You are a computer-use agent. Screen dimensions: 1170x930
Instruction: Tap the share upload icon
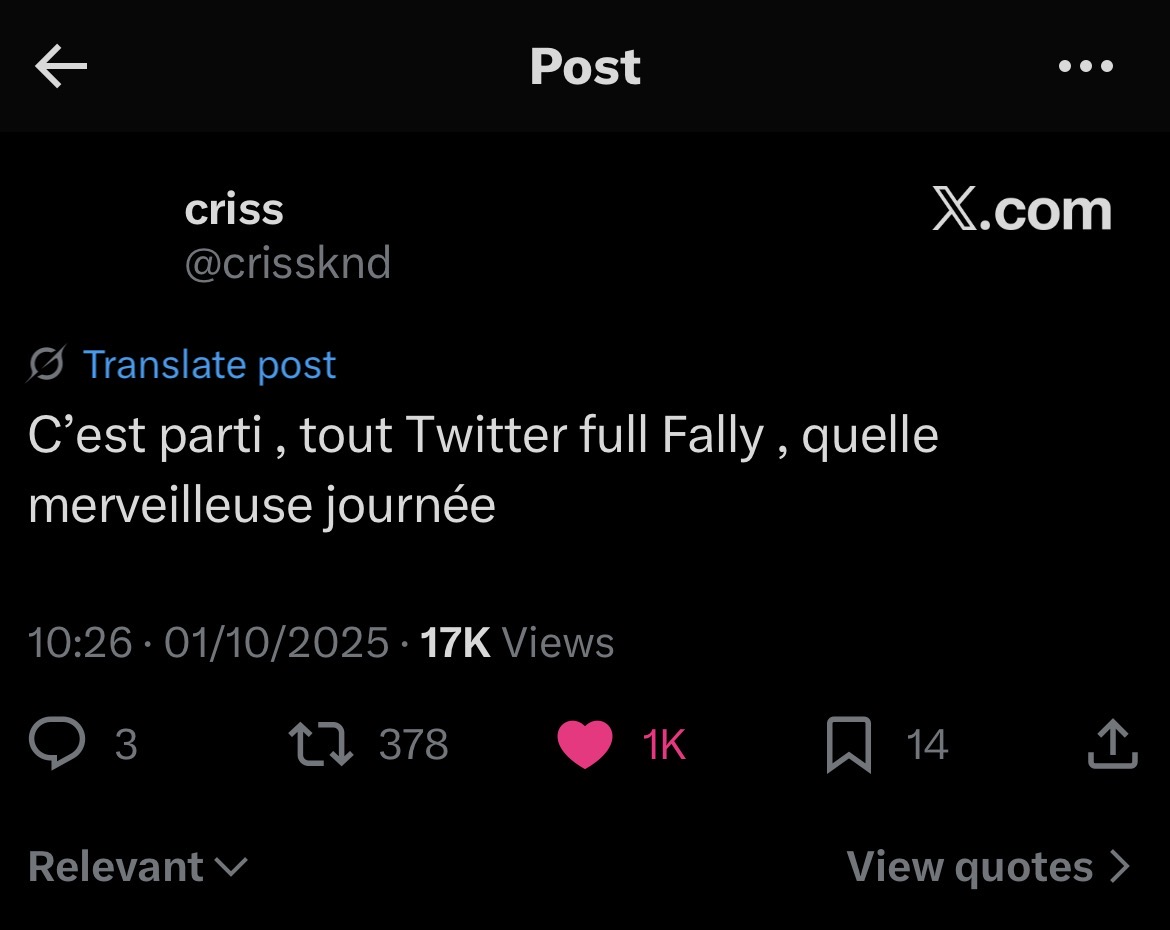1112,745
